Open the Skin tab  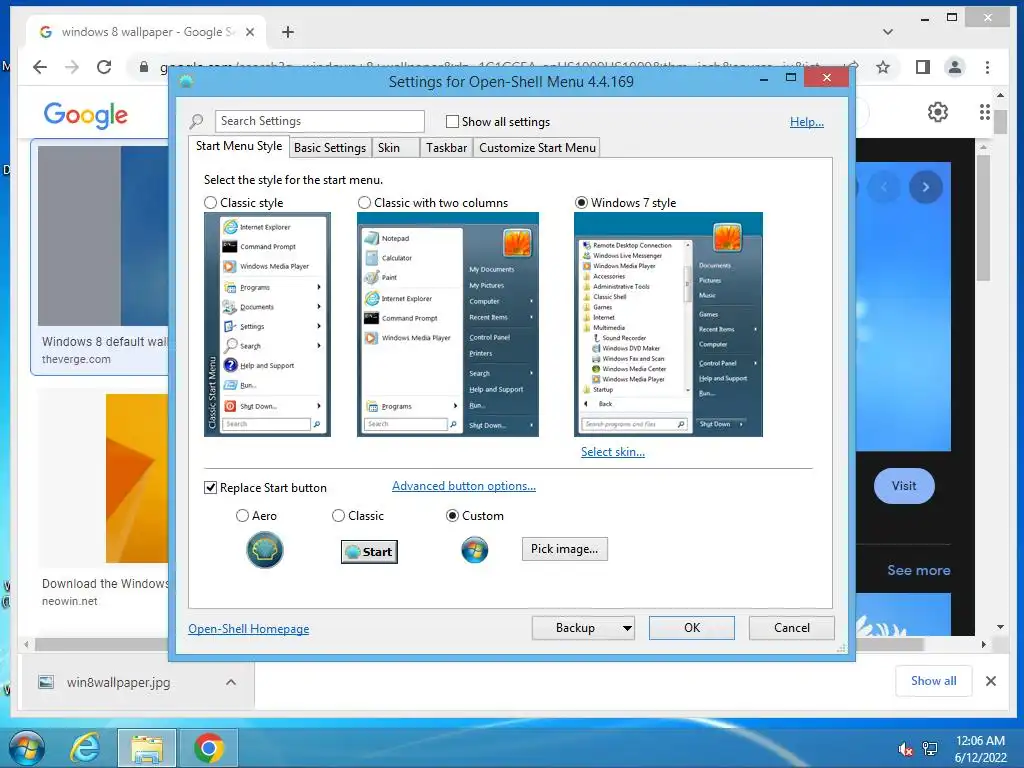396,148
